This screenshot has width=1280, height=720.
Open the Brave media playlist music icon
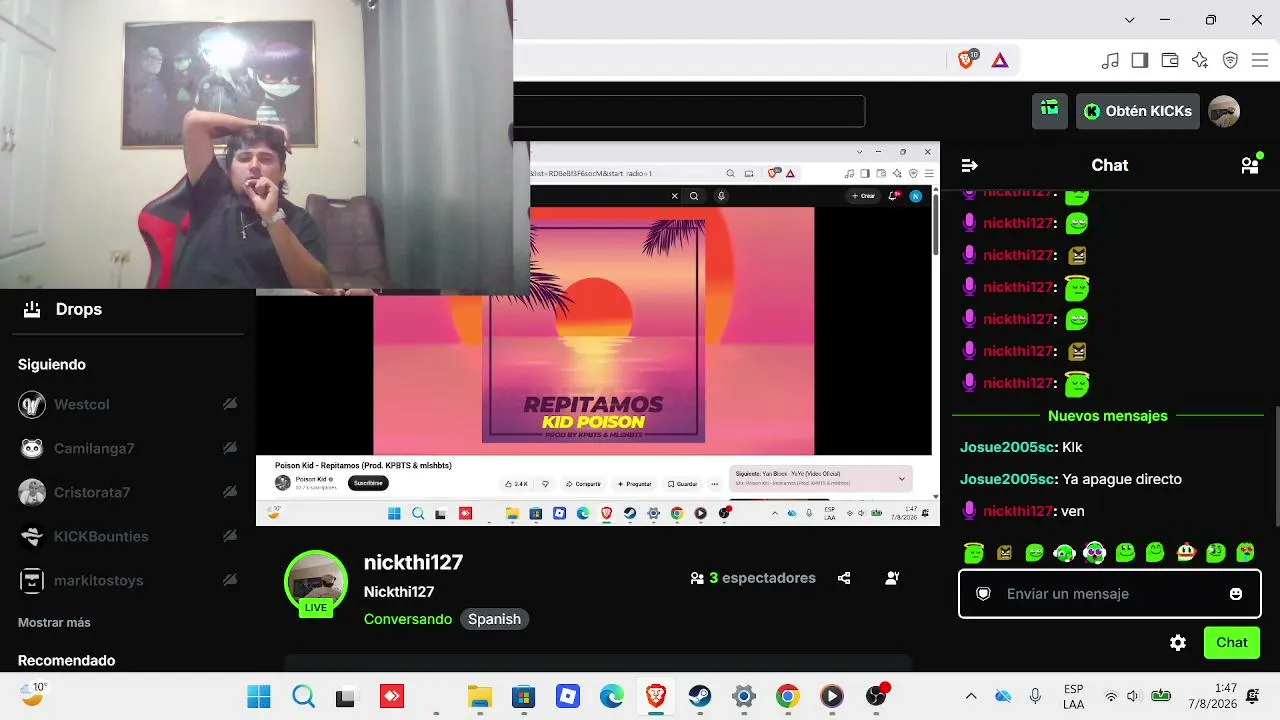click(1110, 60)
